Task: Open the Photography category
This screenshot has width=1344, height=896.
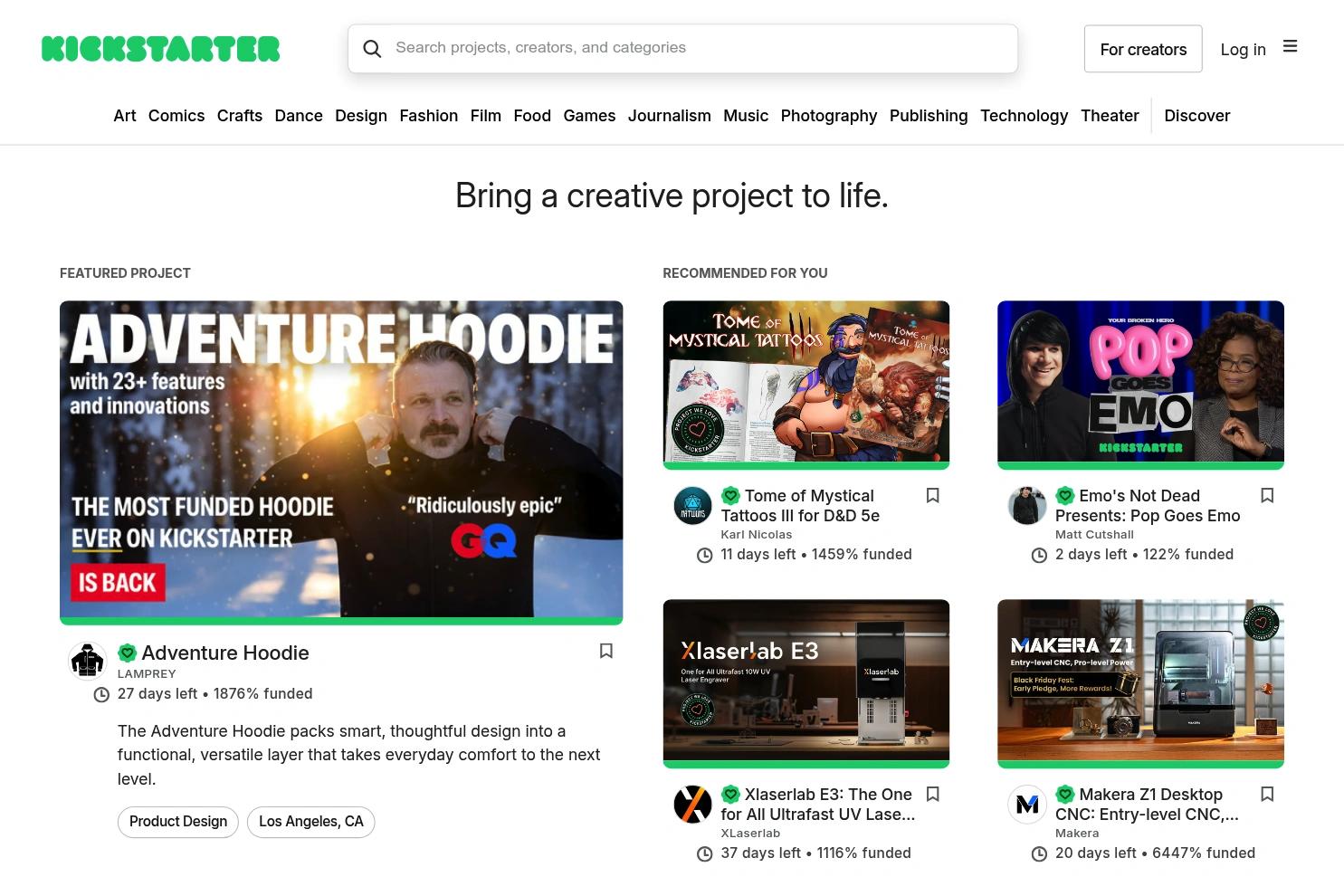Action: coord(829,116)
